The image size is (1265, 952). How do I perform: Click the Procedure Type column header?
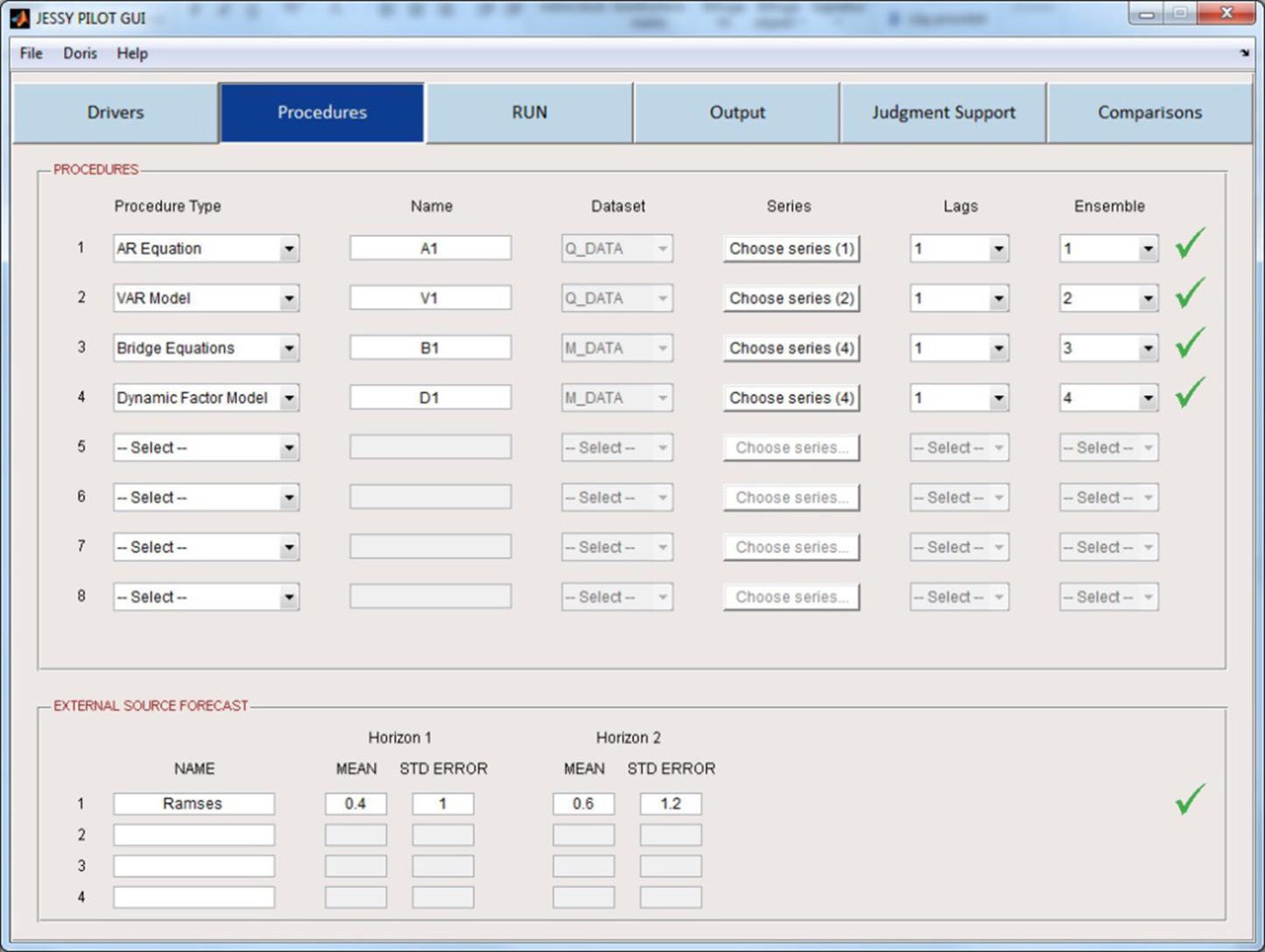pos(167,206)
